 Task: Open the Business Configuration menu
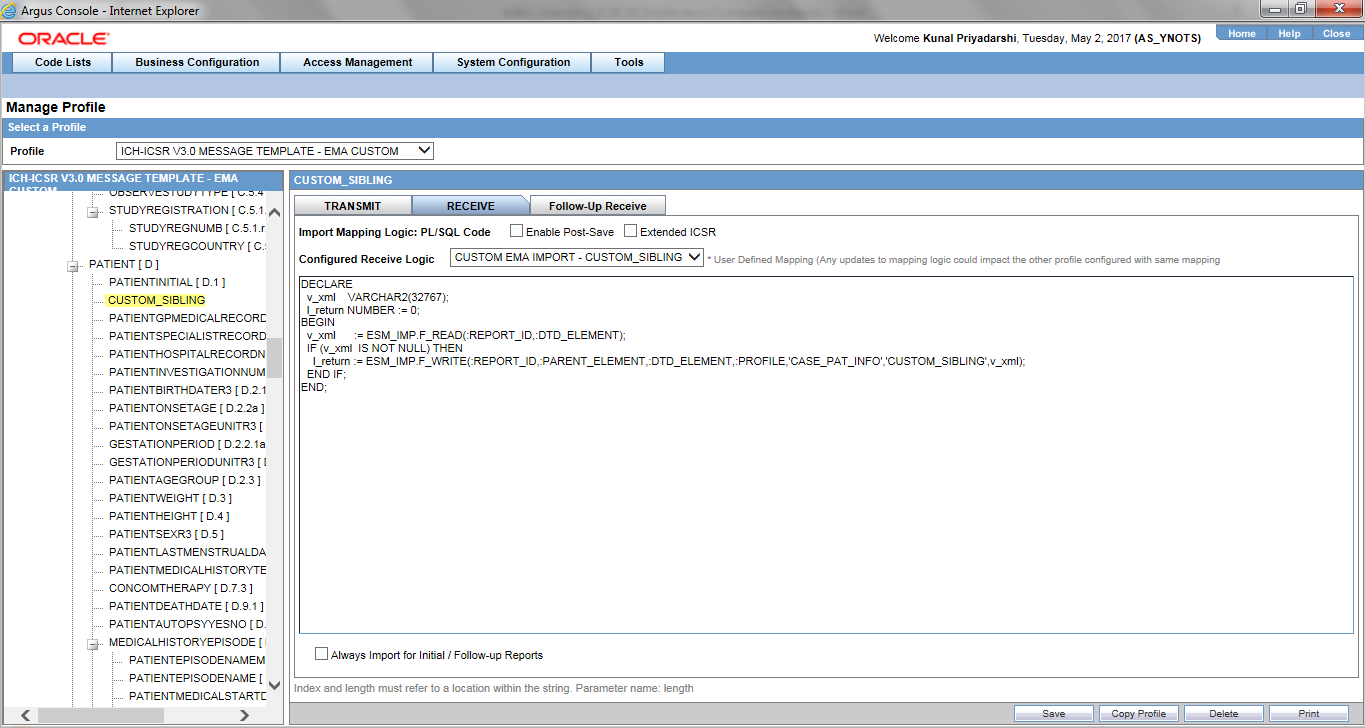tap(197, 62)
